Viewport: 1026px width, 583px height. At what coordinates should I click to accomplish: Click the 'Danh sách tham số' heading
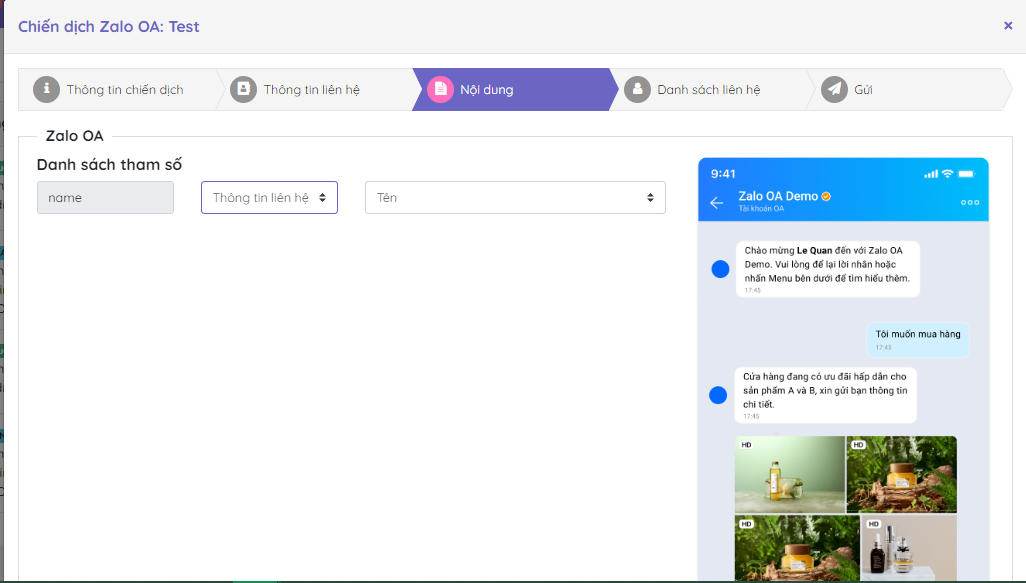coord(109,165)
